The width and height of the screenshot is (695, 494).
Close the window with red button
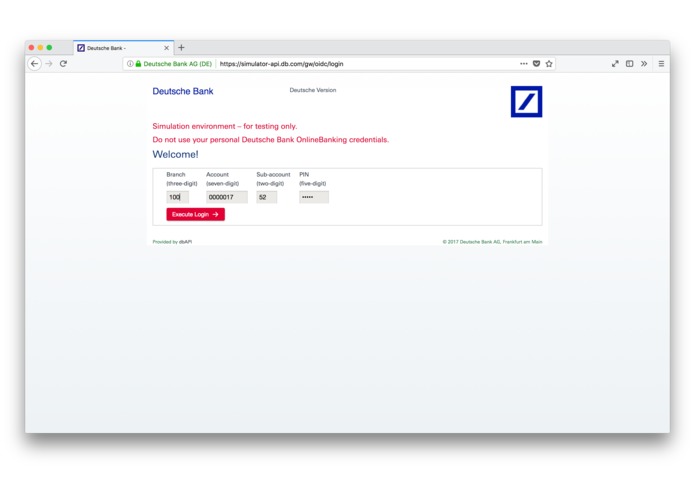[x=31, y=47]
